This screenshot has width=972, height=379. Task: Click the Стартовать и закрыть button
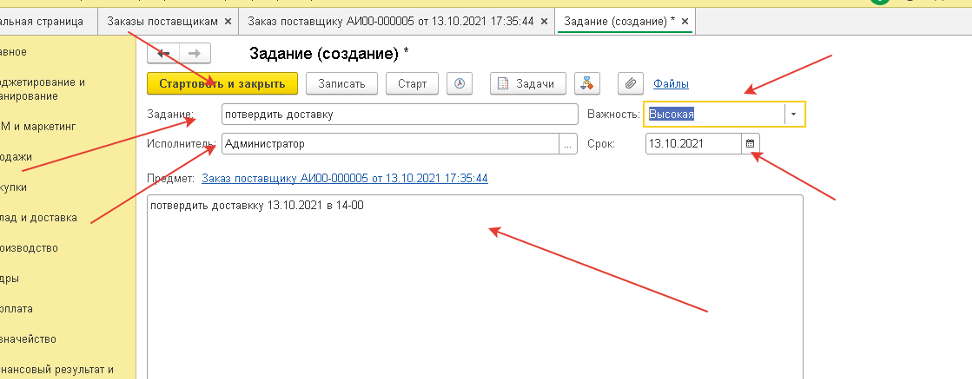(222, 84)
